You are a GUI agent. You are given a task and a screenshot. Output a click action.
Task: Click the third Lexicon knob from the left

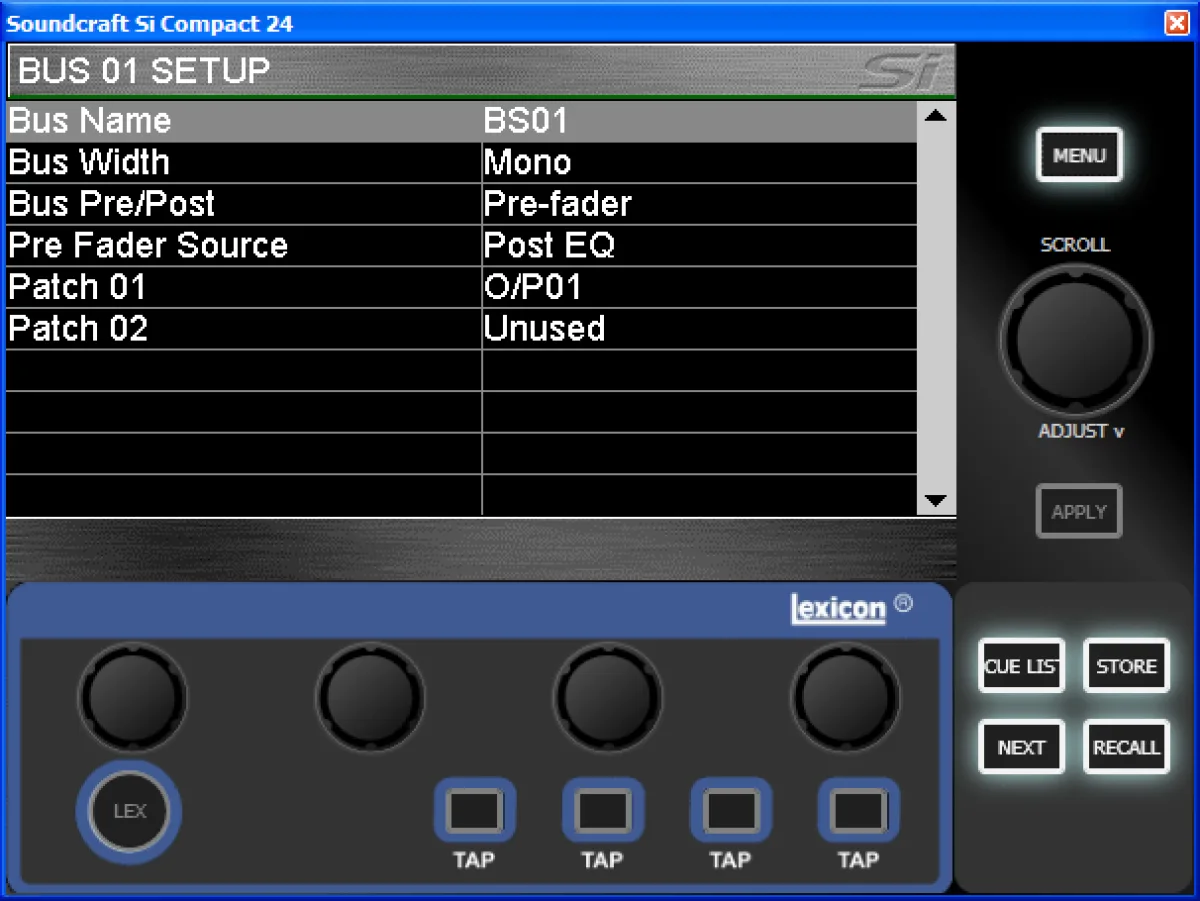(x=608, y=696)
